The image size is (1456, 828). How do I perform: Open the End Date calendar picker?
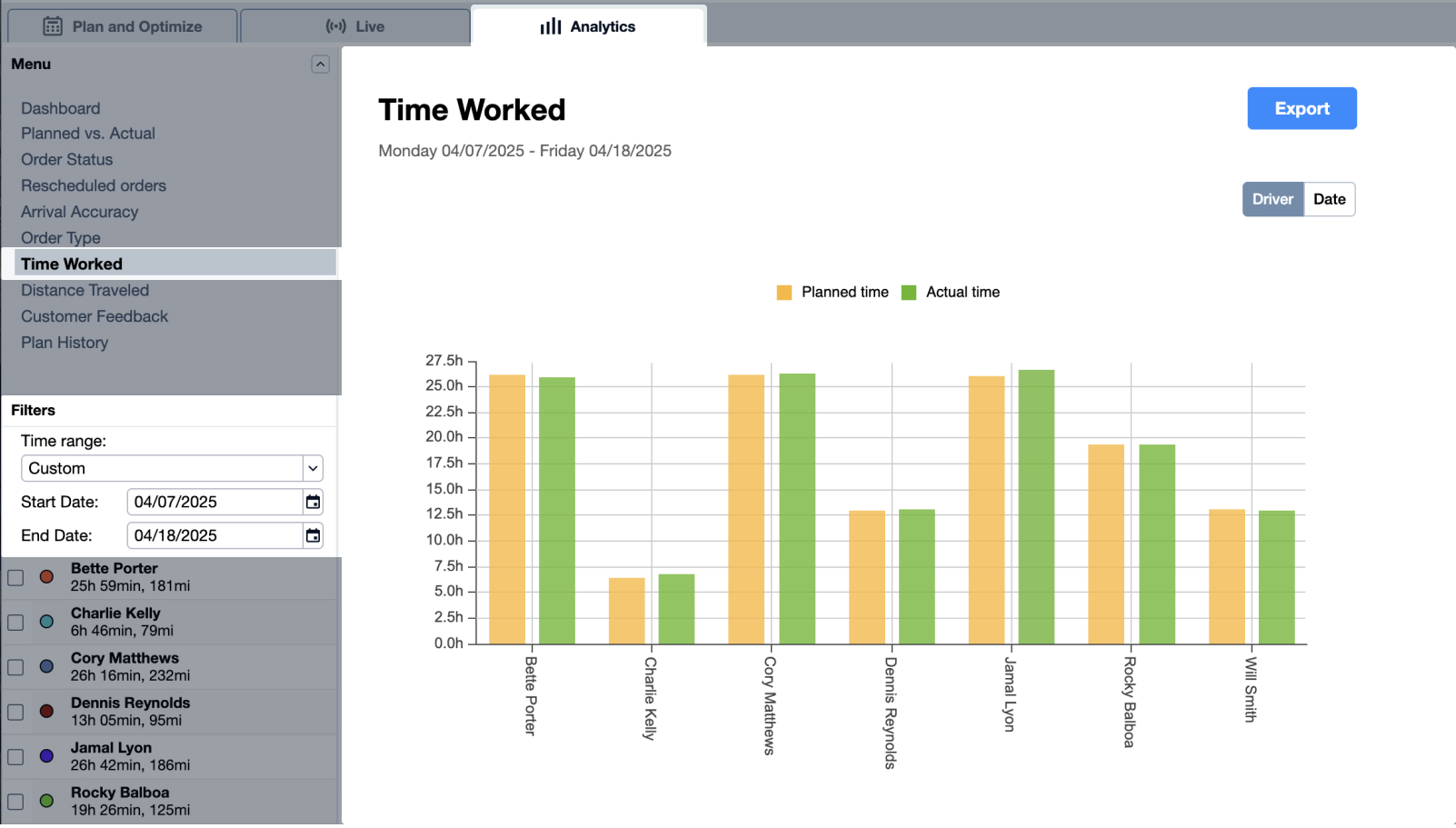(x=312, y=535)
